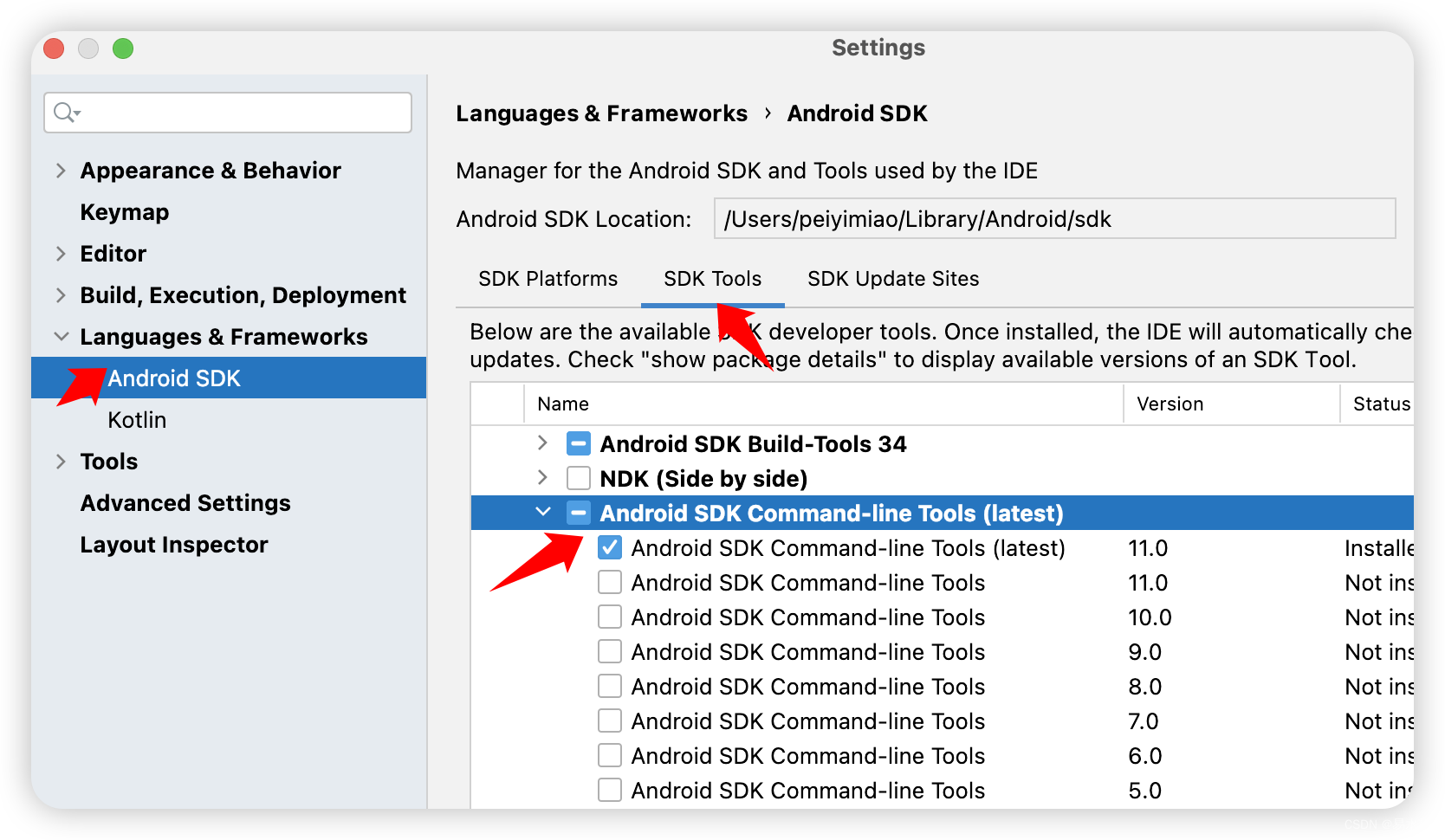Select Android SDK in the sidebar

[x=229, y=378]
